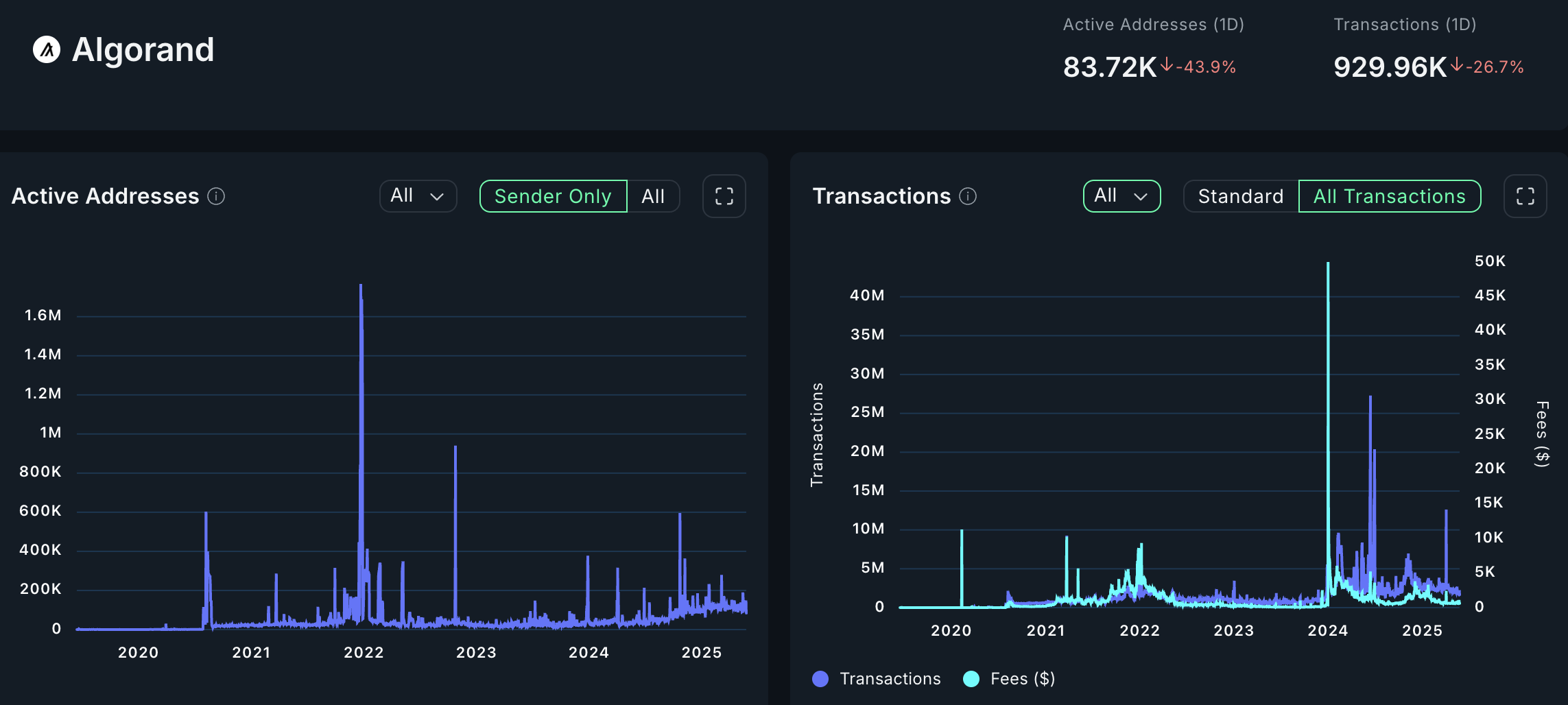1568x705 pixels.
Task: Toggle Fees ($) series in legend
Action: coord(1009,679)
